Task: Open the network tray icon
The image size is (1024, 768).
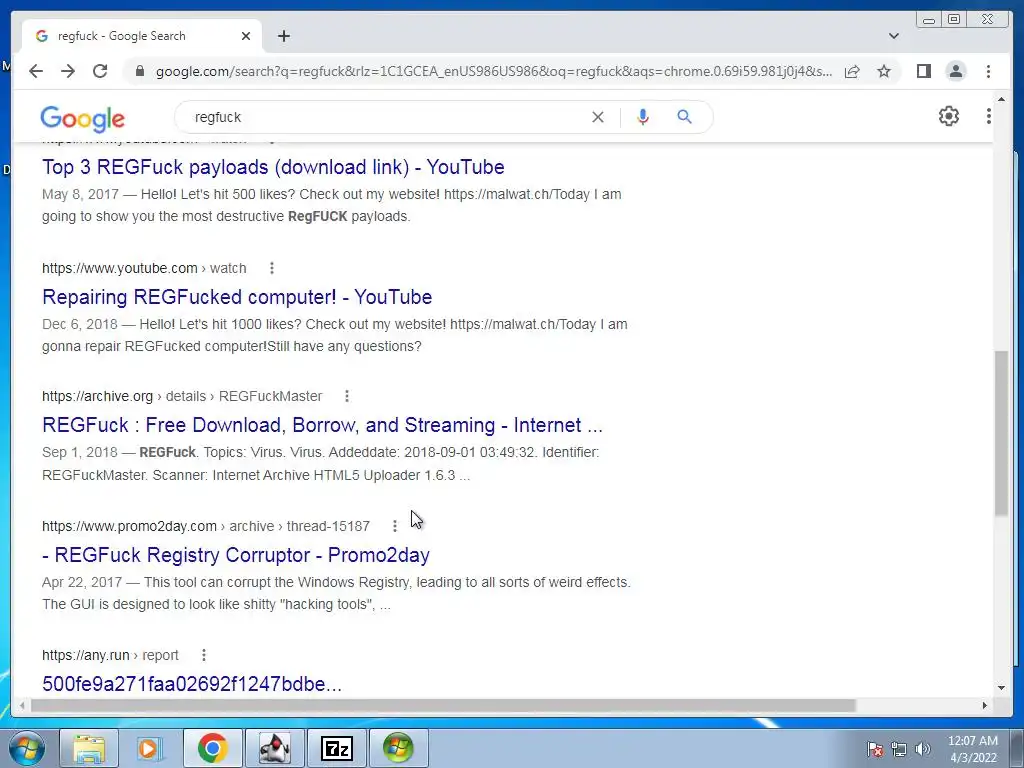Action: pyautogui.click(x=899, y=749)
